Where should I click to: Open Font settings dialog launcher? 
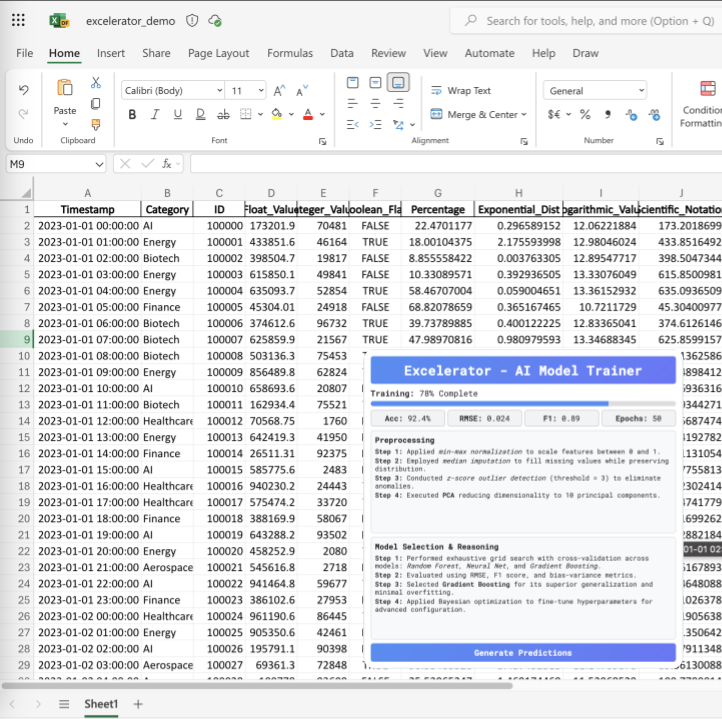(323, 141)
